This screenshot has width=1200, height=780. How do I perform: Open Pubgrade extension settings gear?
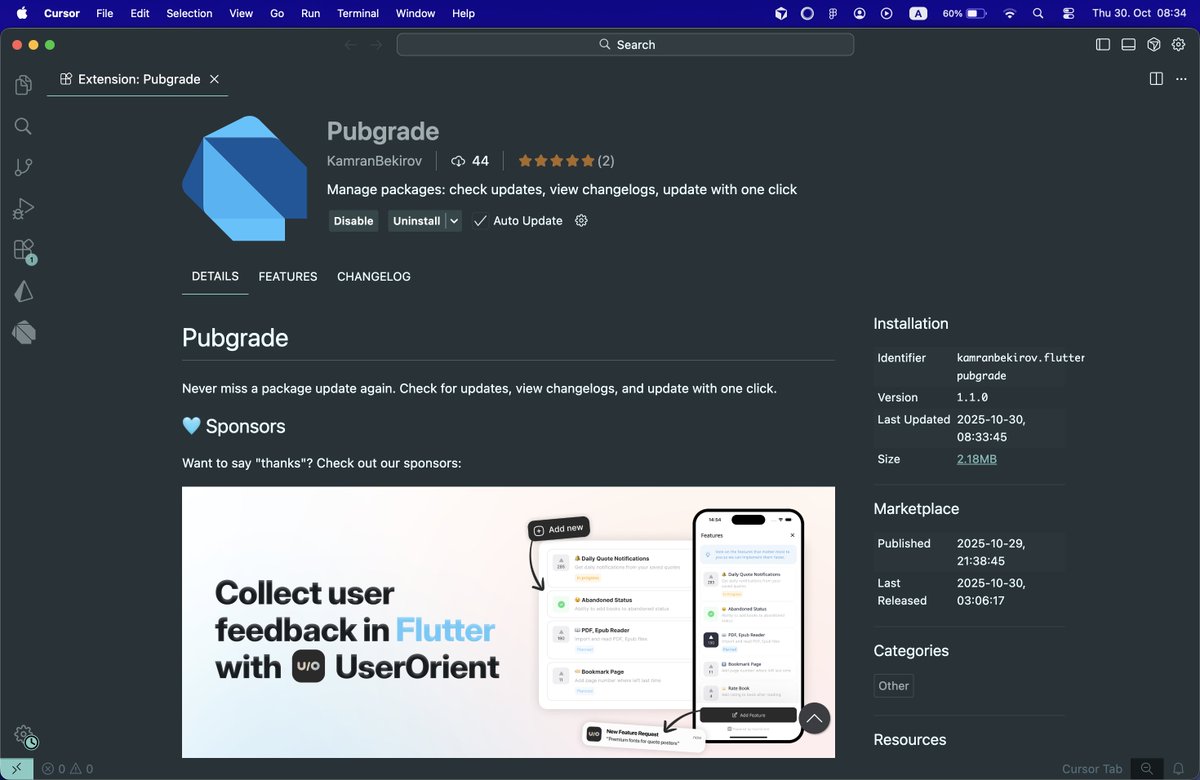(x=581, y=220)
